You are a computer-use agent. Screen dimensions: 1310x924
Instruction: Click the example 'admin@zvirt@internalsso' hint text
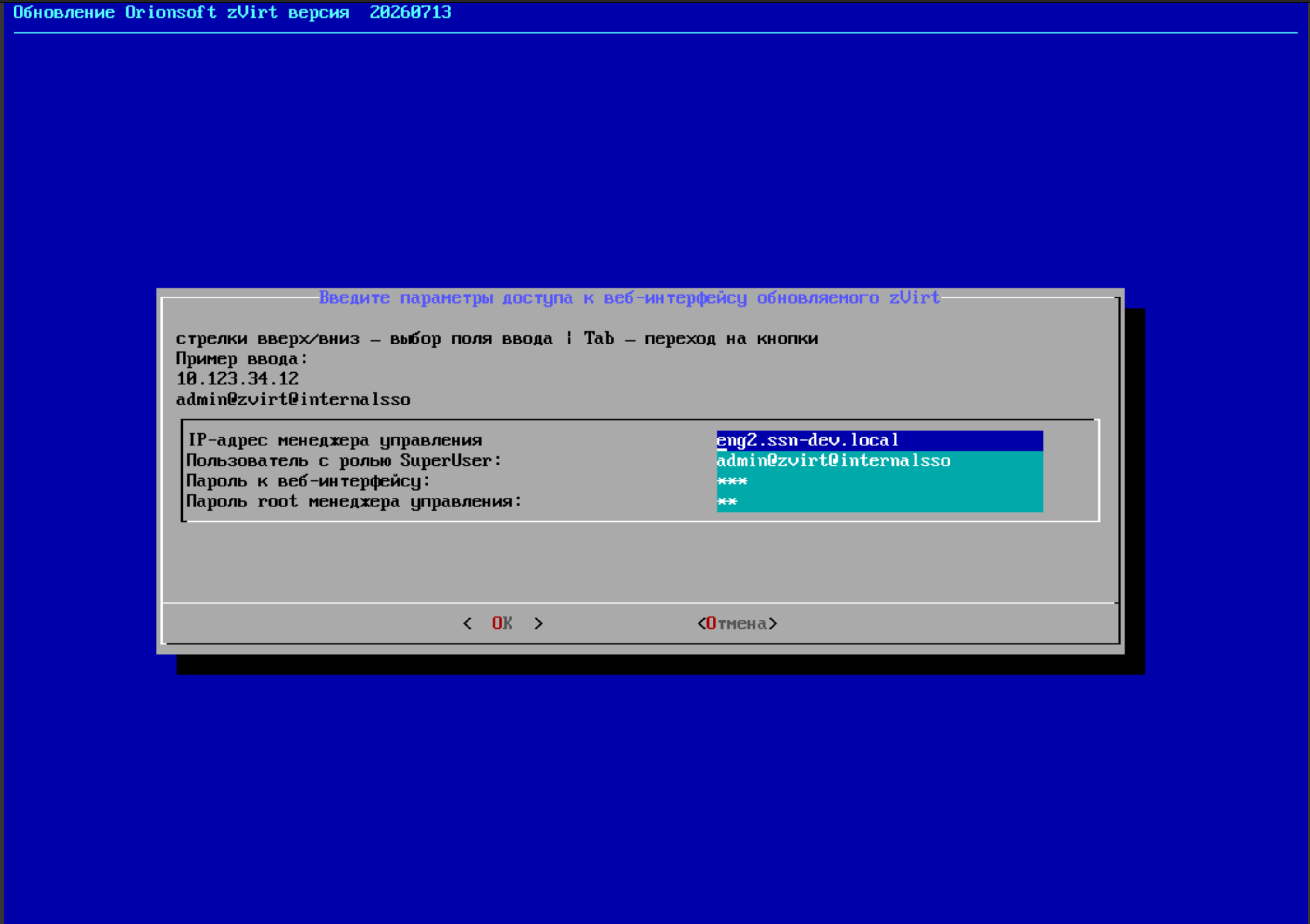[293, 399]
